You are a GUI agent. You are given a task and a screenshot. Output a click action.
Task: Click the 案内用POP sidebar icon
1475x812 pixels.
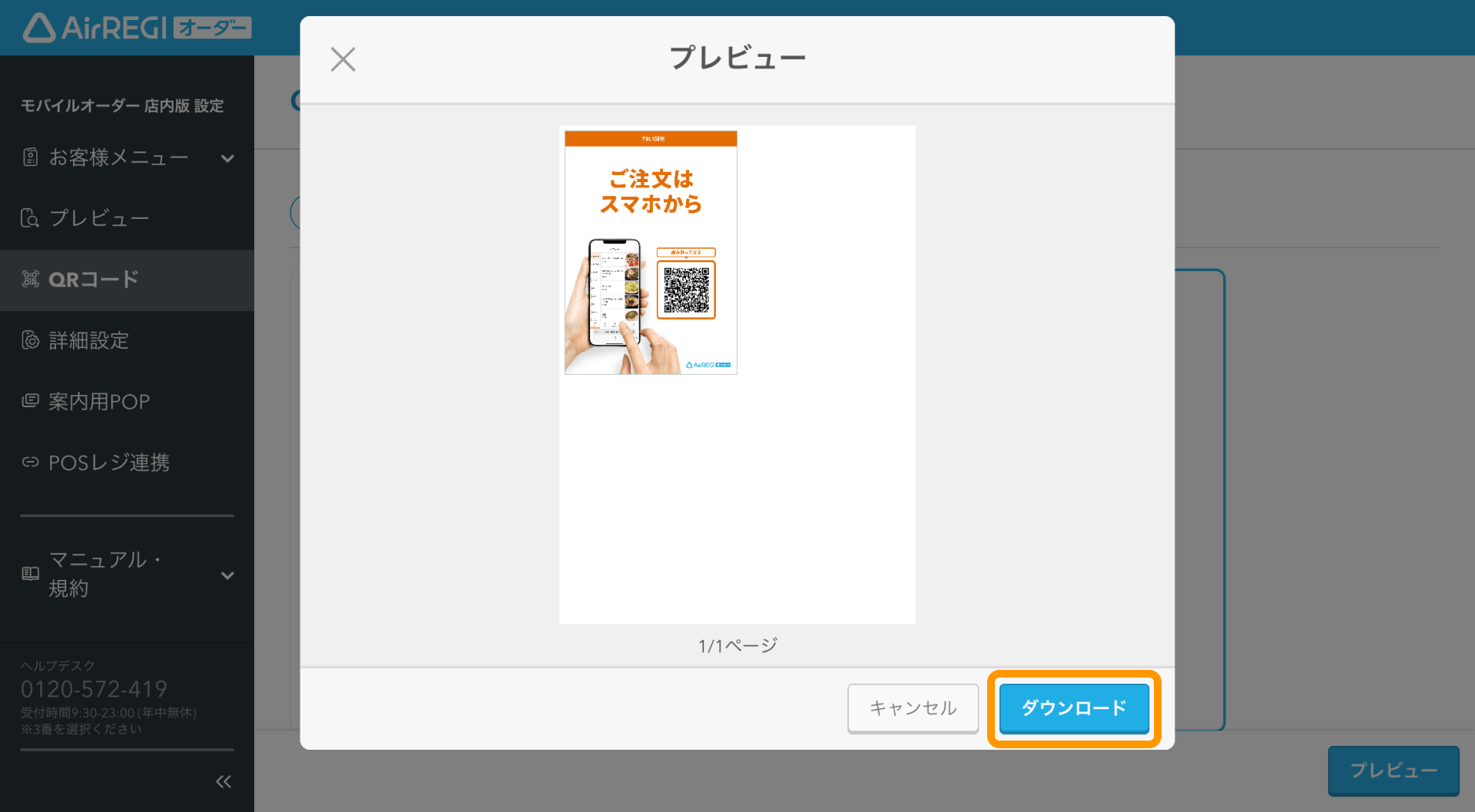coord(30,400)
